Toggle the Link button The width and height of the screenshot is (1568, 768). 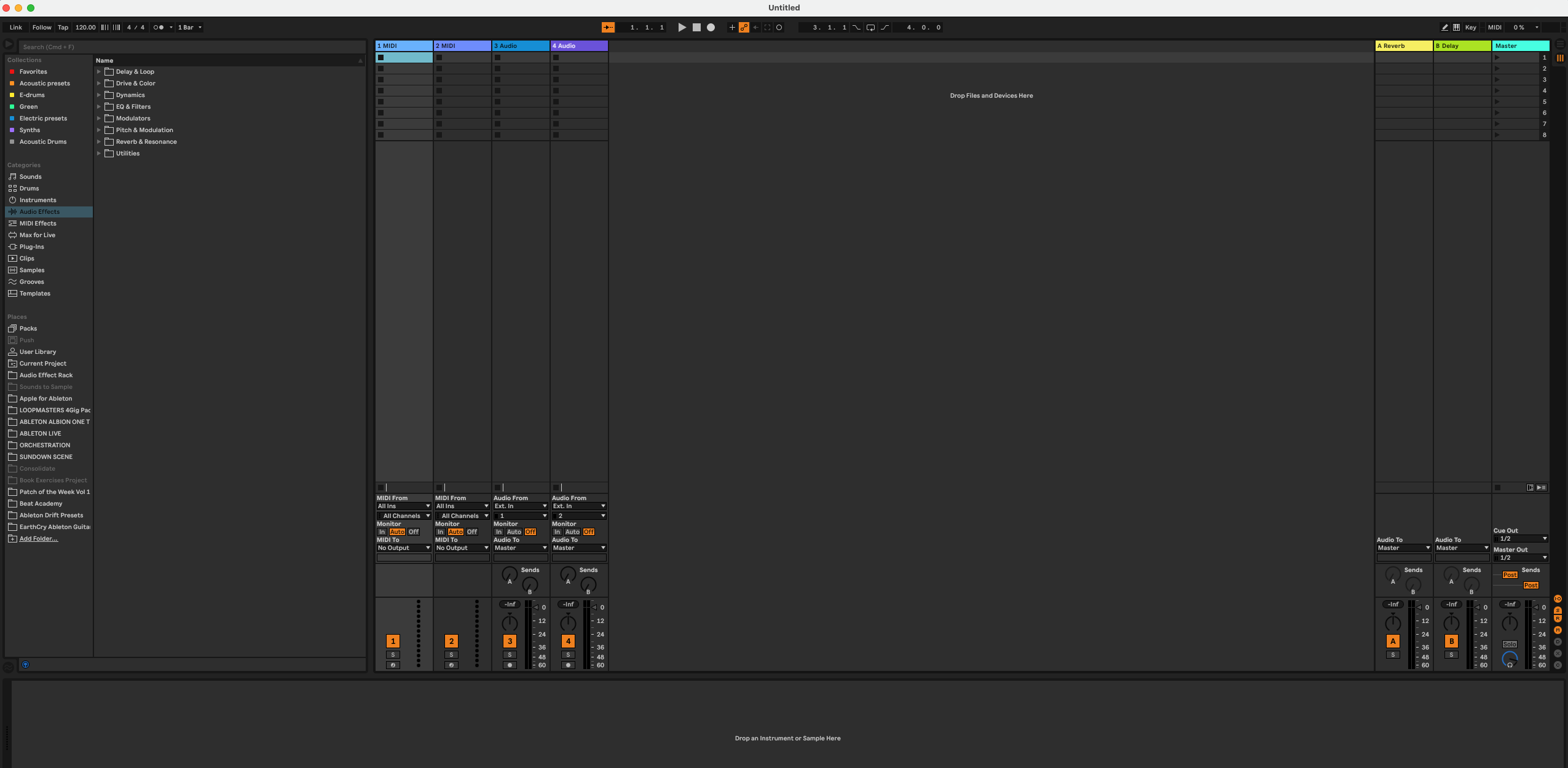click(16, 27)
